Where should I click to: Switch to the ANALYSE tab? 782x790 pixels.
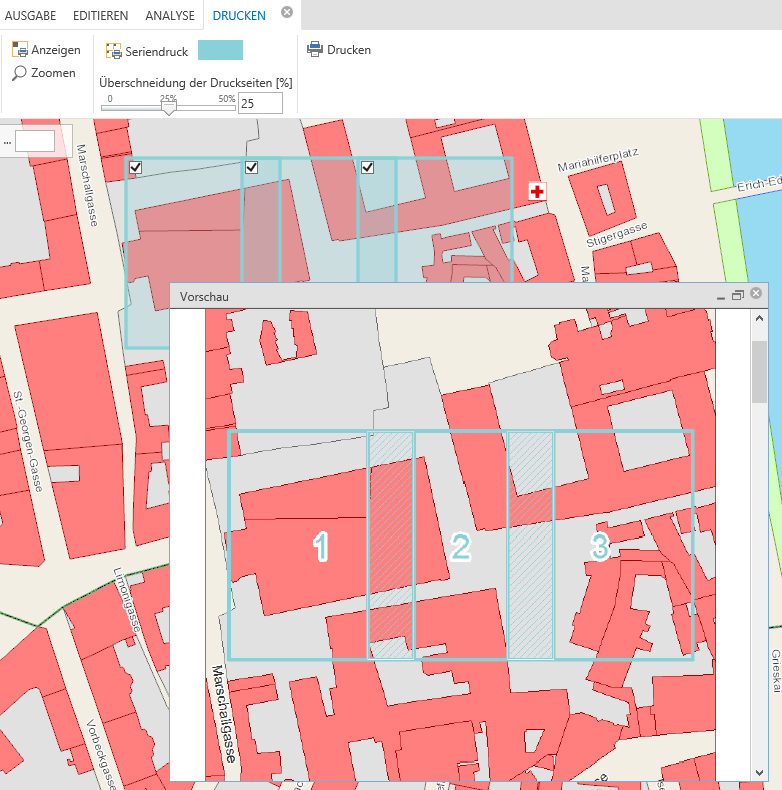pos(170,16)
